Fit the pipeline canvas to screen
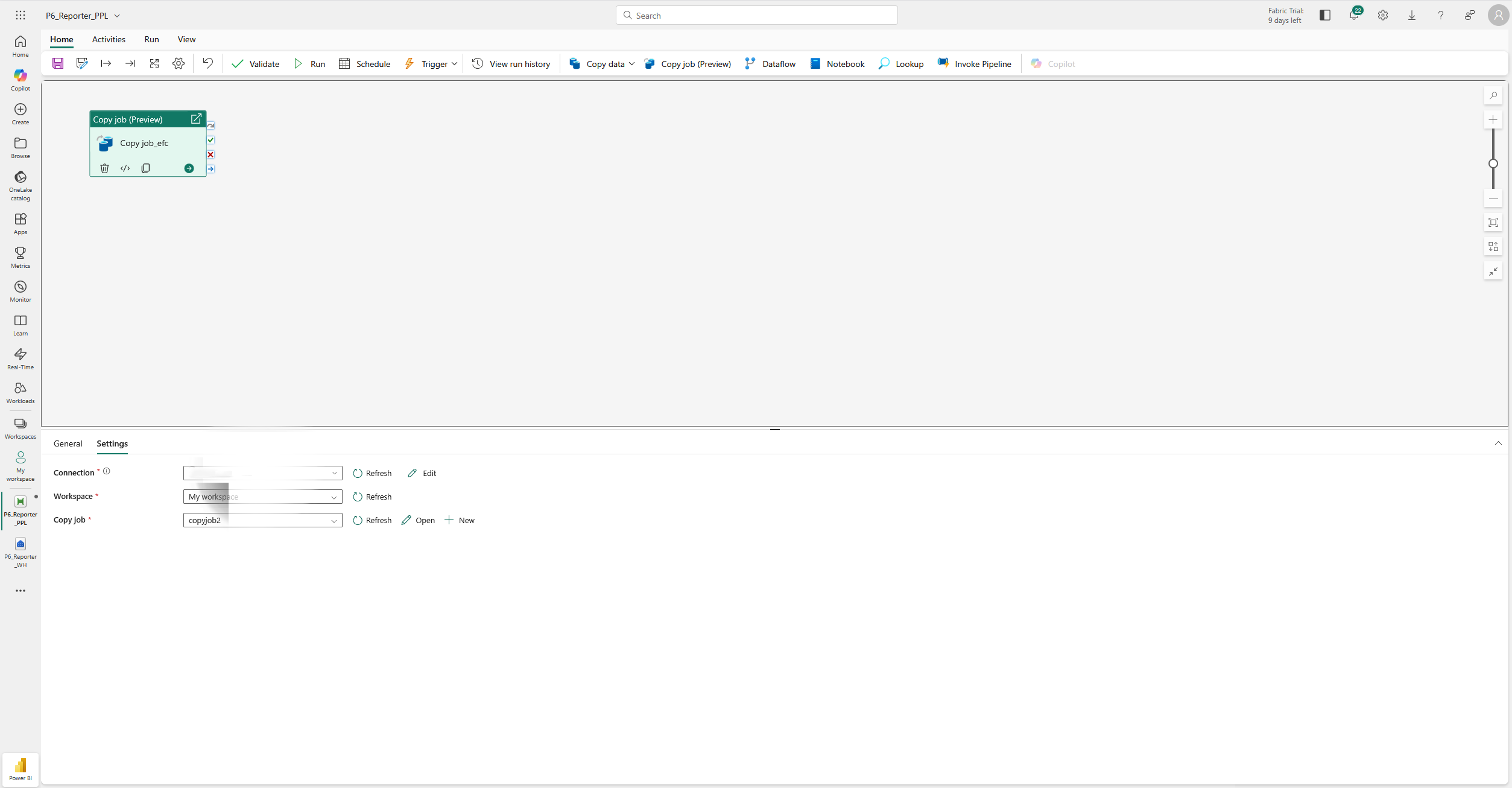Image resolution: width=1512 pixels, height=788 pixels. (x=1493, y=222)
